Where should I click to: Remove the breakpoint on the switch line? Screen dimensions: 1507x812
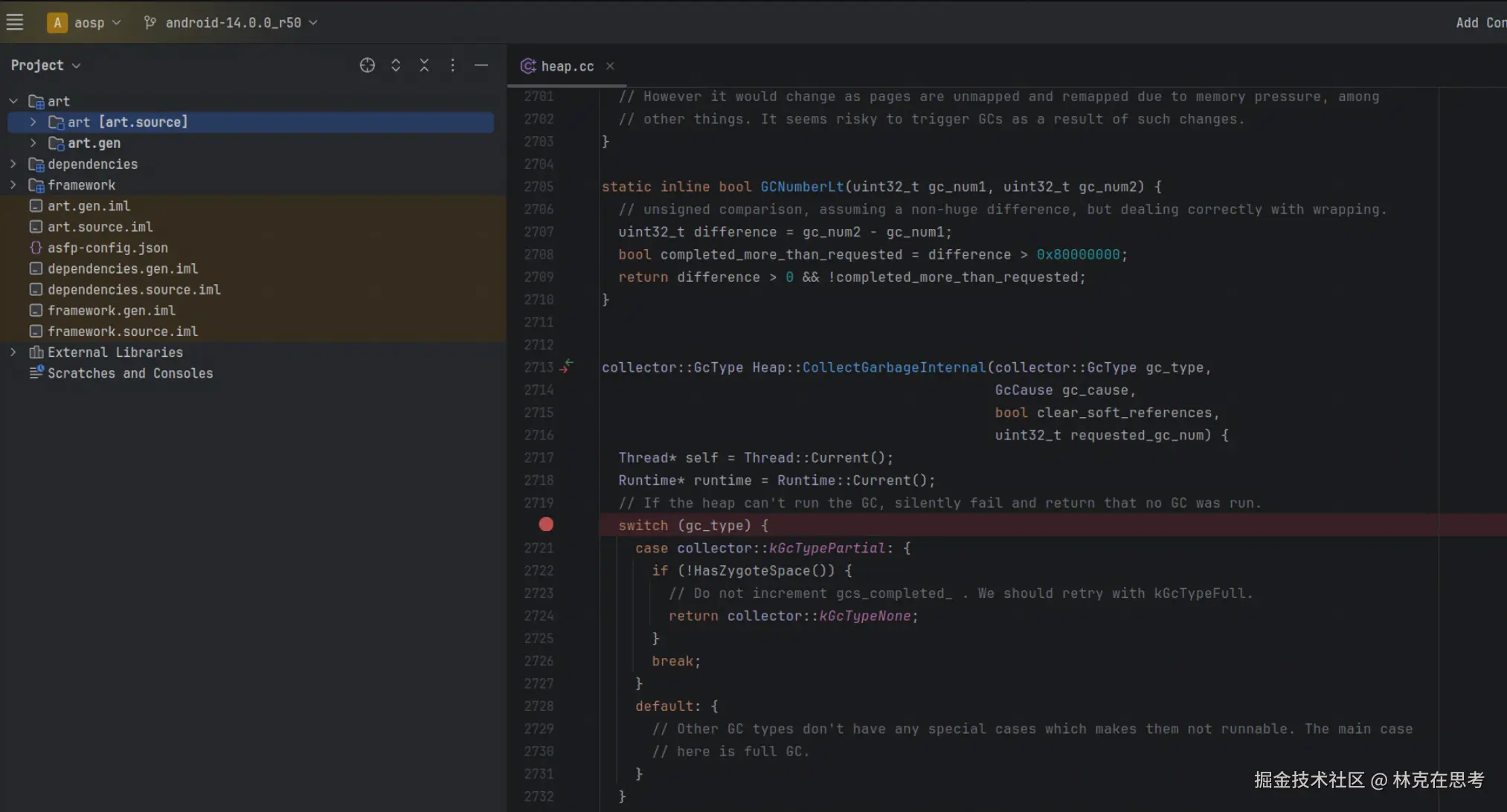pos(546,525)
